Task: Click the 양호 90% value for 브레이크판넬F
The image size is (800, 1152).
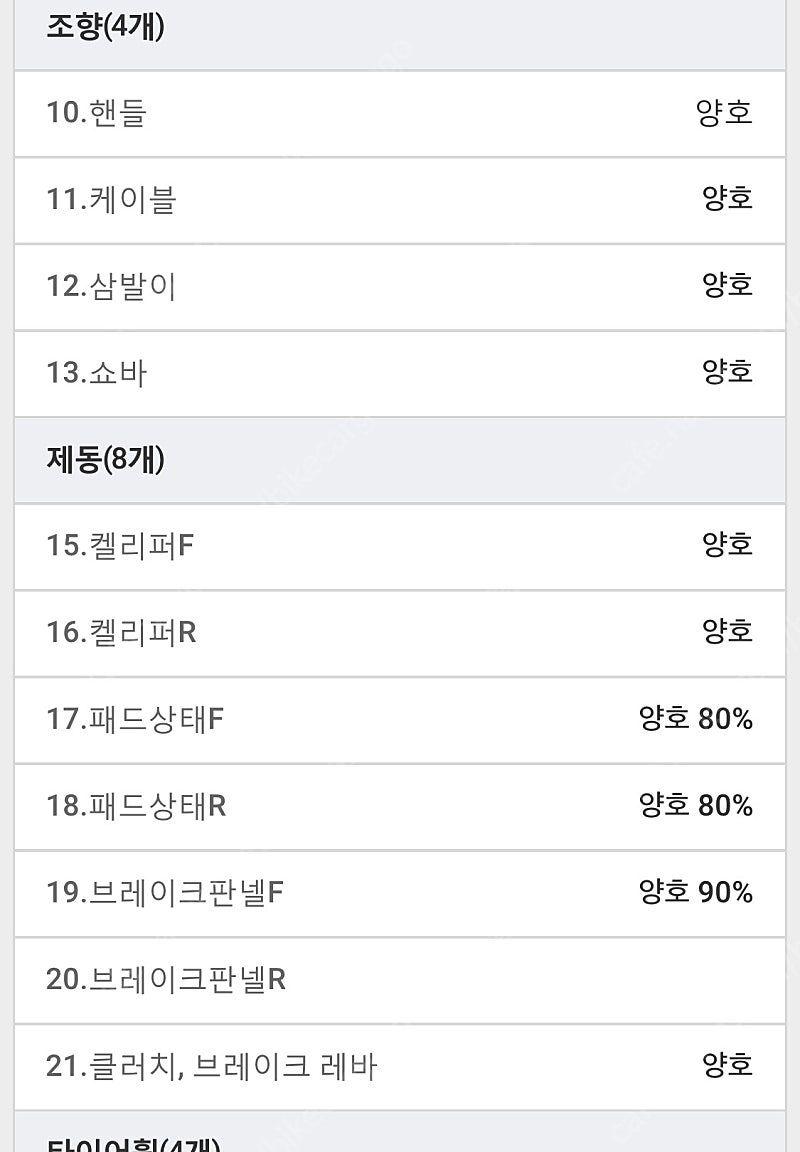Action: click(x=696, y=892)
